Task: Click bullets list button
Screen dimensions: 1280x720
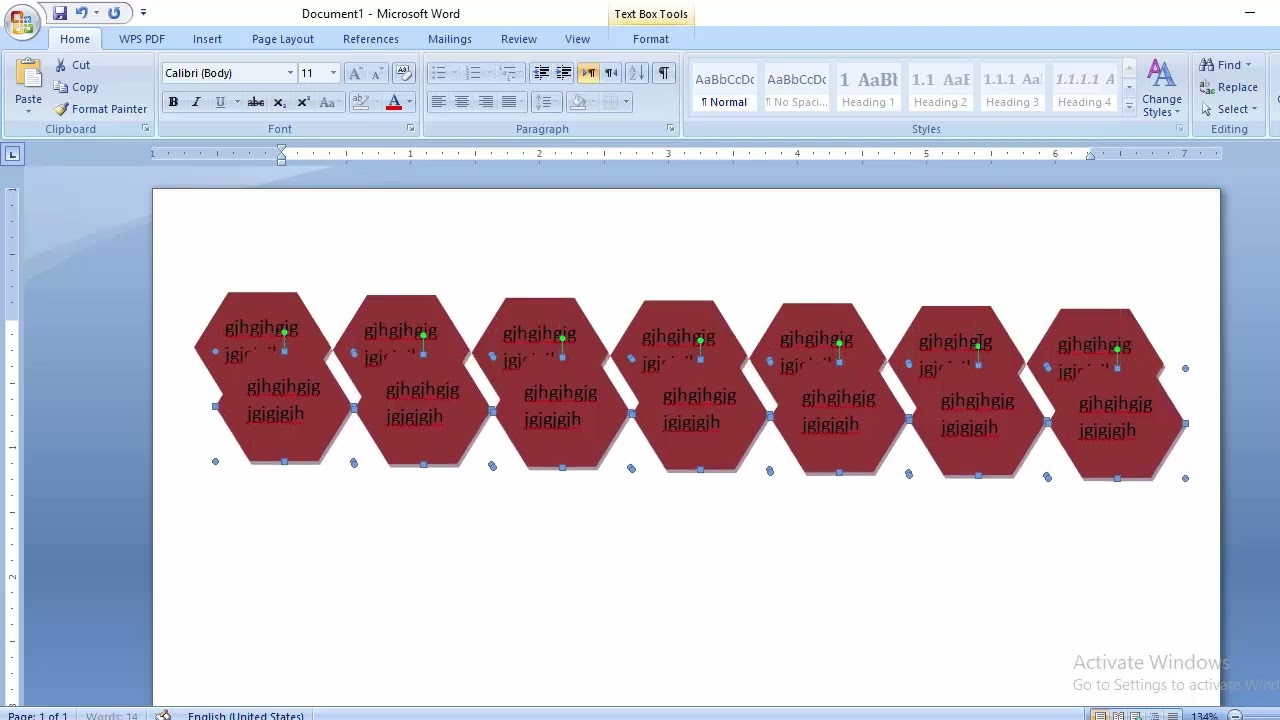Action: point(438,73)
